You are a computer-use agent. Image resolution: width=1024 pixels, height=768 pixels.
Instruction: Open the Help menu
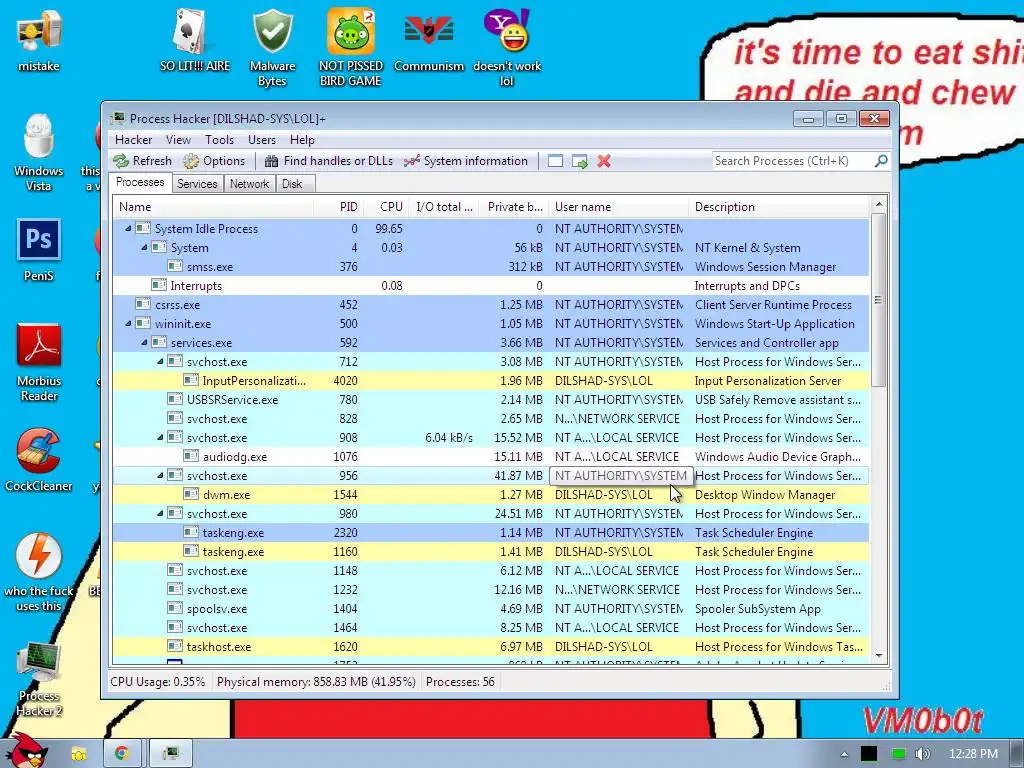tap(302, 140)
